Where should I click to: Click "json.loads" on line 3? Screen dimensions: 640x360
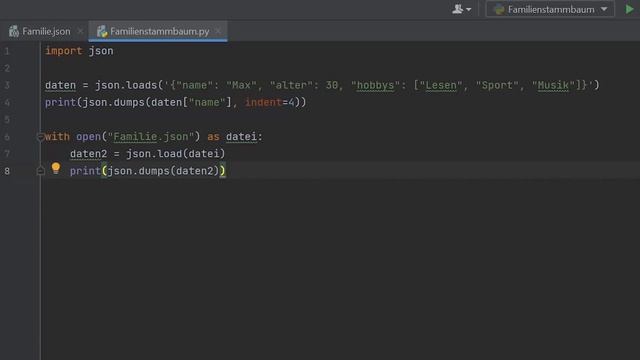pyautogui.click(x=126, y=85)
